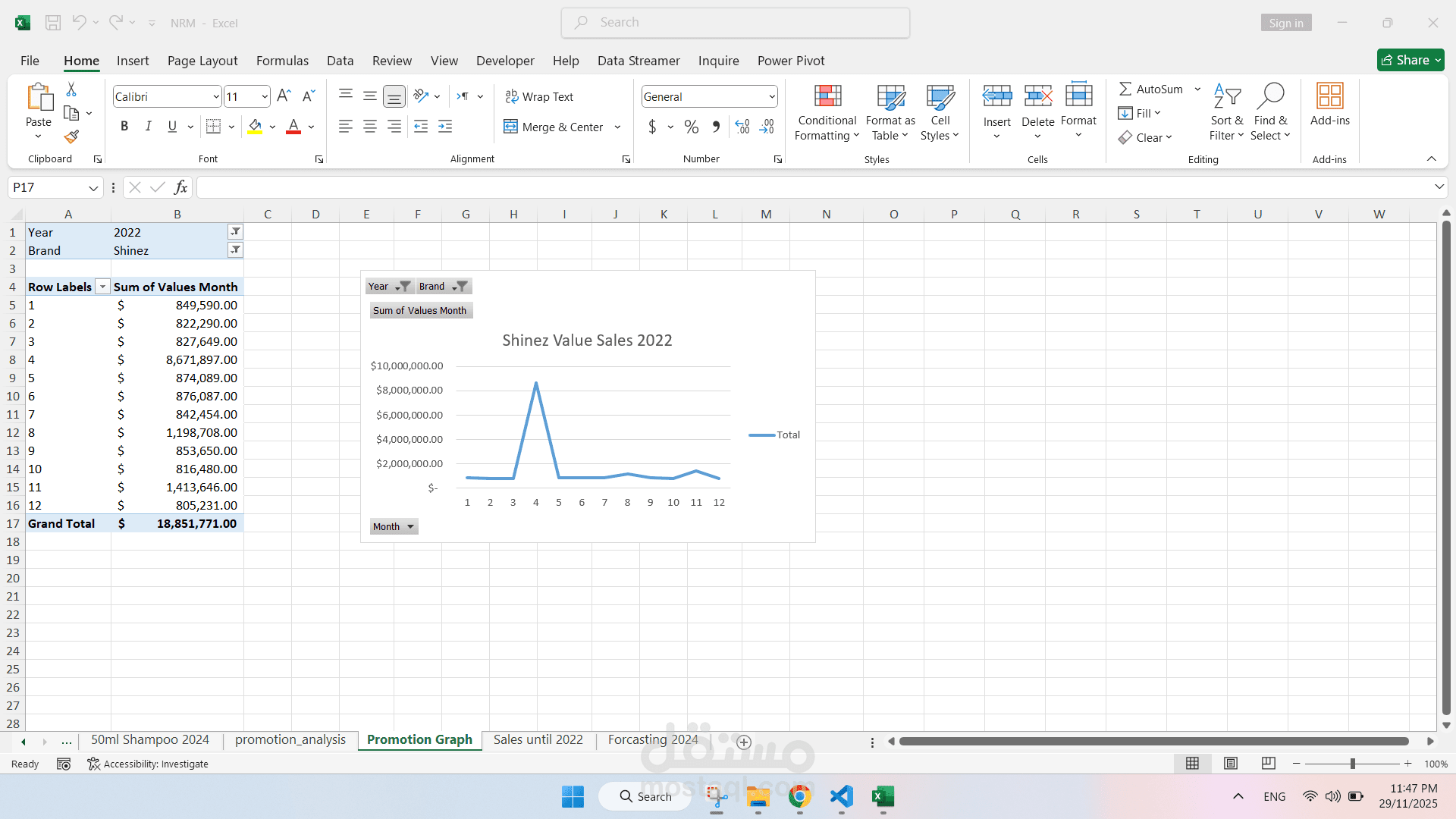This screenshot has width=1456, height=819.
Task: Open Excel from the Windows taskbar
Action: [883, 796]
